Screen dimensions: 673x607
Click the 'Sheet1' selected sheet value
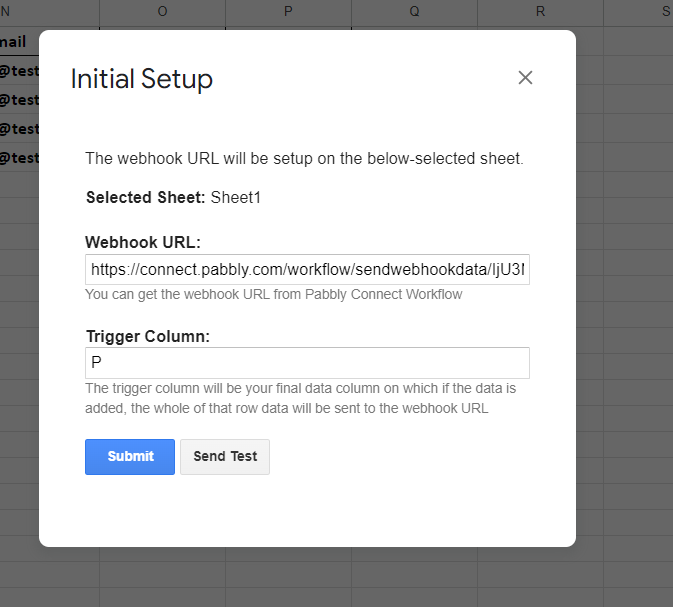click(x=236, y=197)
